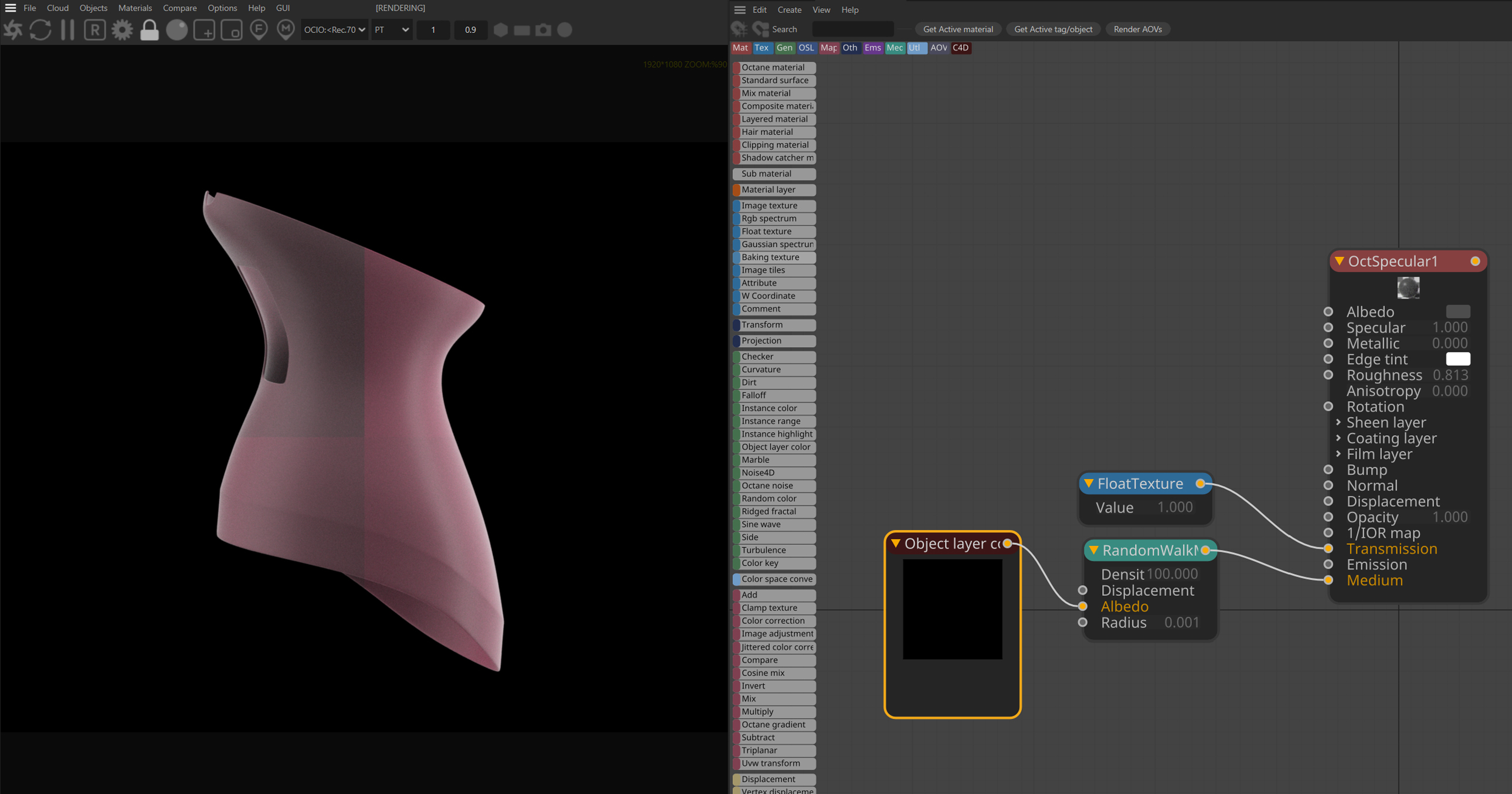Viewport: 1512px width, 794px height.
Task: Toggle the Tex node filter tab
Action: coord(762,48)
